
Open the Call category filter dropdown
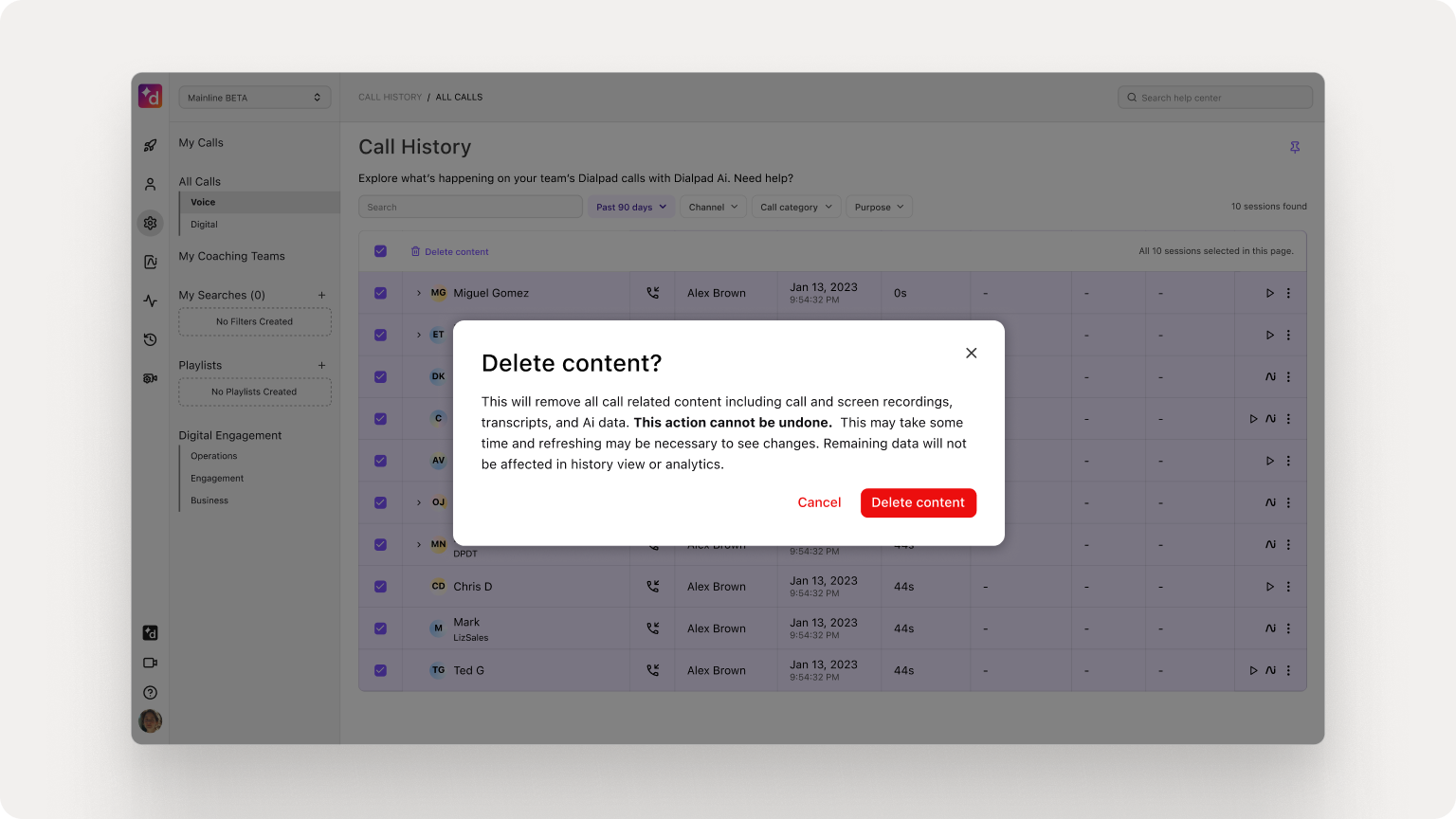click(796, 207)
